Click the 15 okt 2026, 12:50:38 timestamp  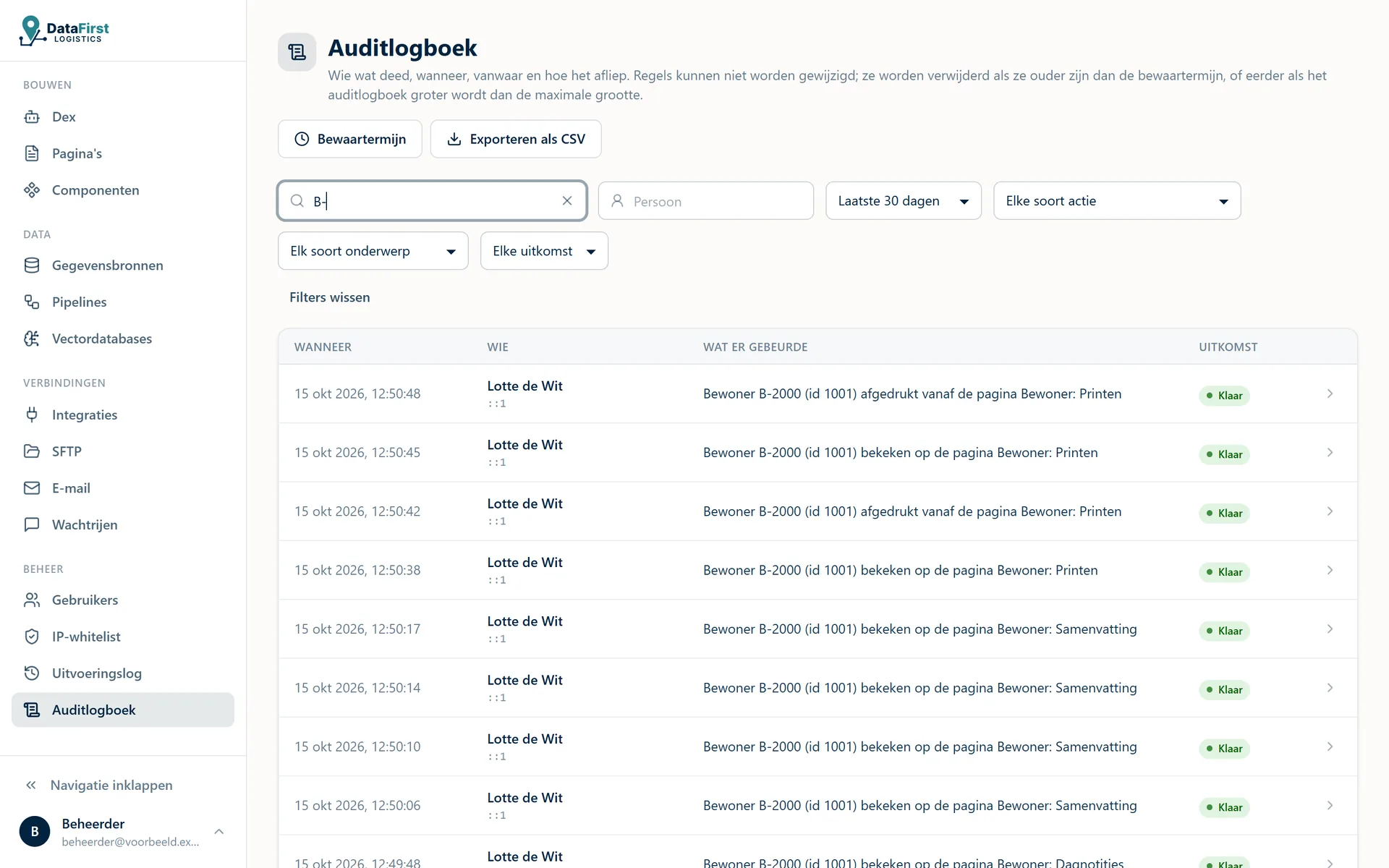pyautogui.click(x=357, y=570)
